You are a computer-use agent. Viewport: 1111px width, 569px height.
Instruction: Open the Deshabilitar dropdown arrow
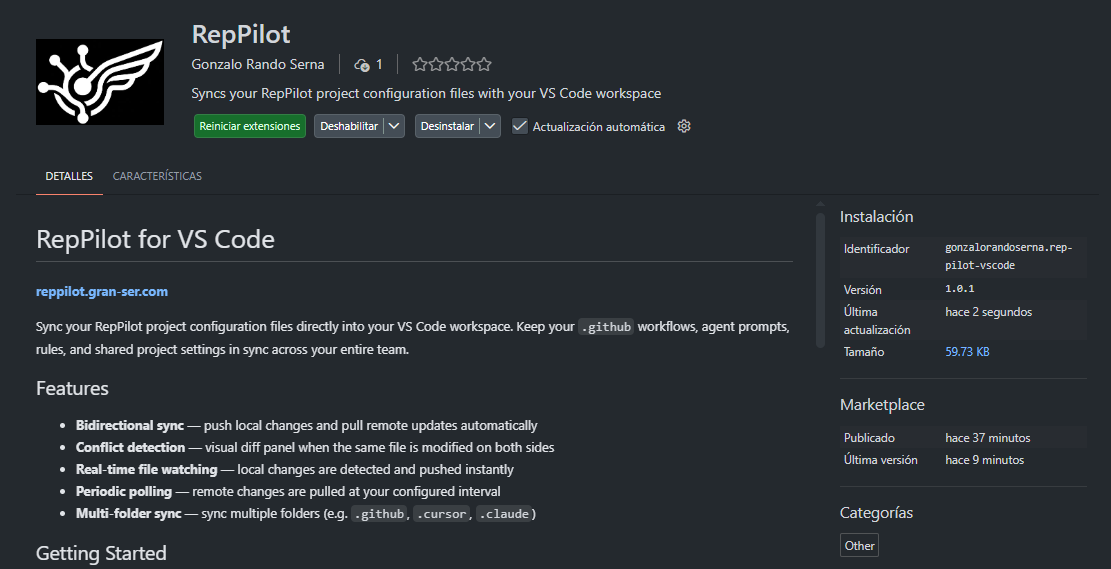395,126
